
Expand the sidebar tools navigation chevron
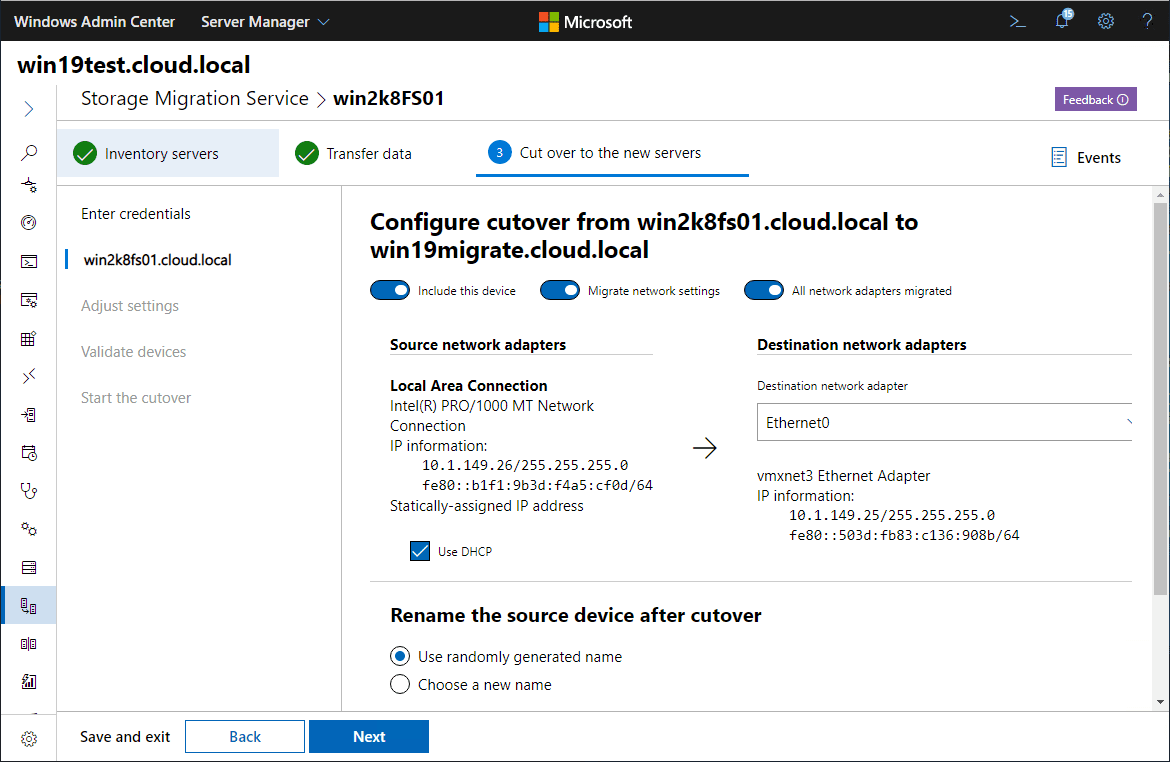pos(29,109)
